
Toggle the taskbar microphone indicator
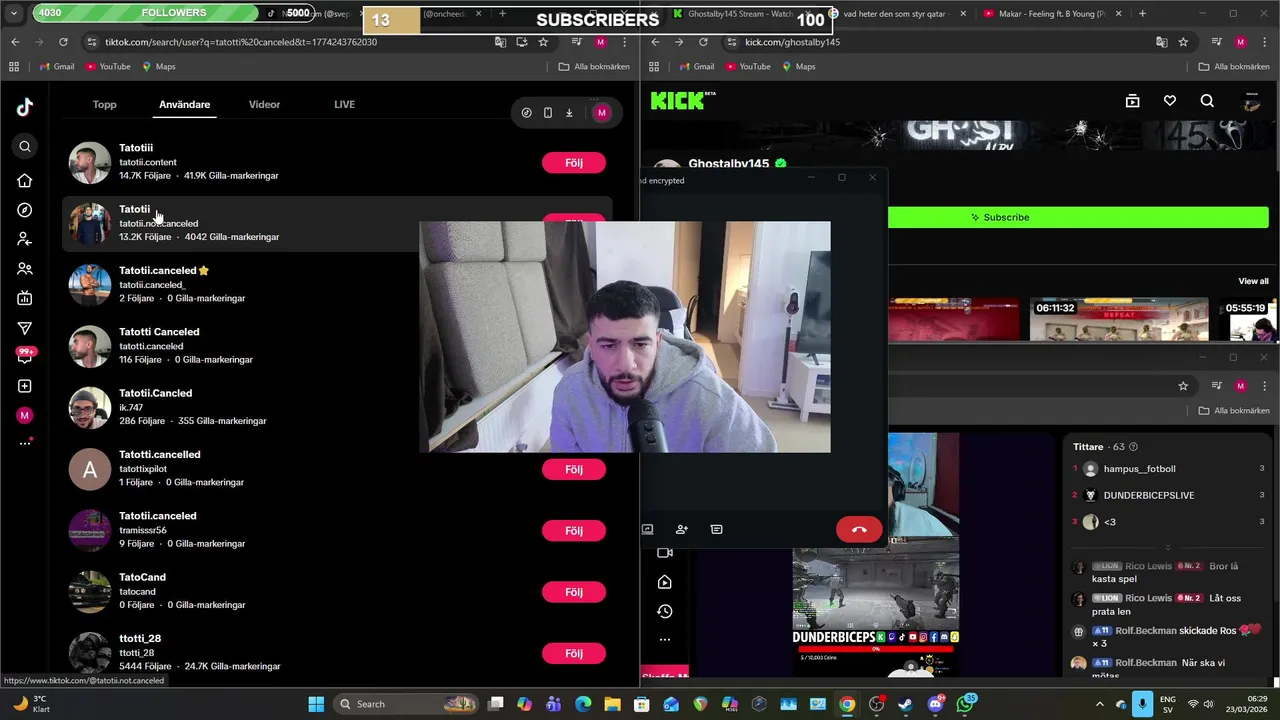(x=1143, y=704)
